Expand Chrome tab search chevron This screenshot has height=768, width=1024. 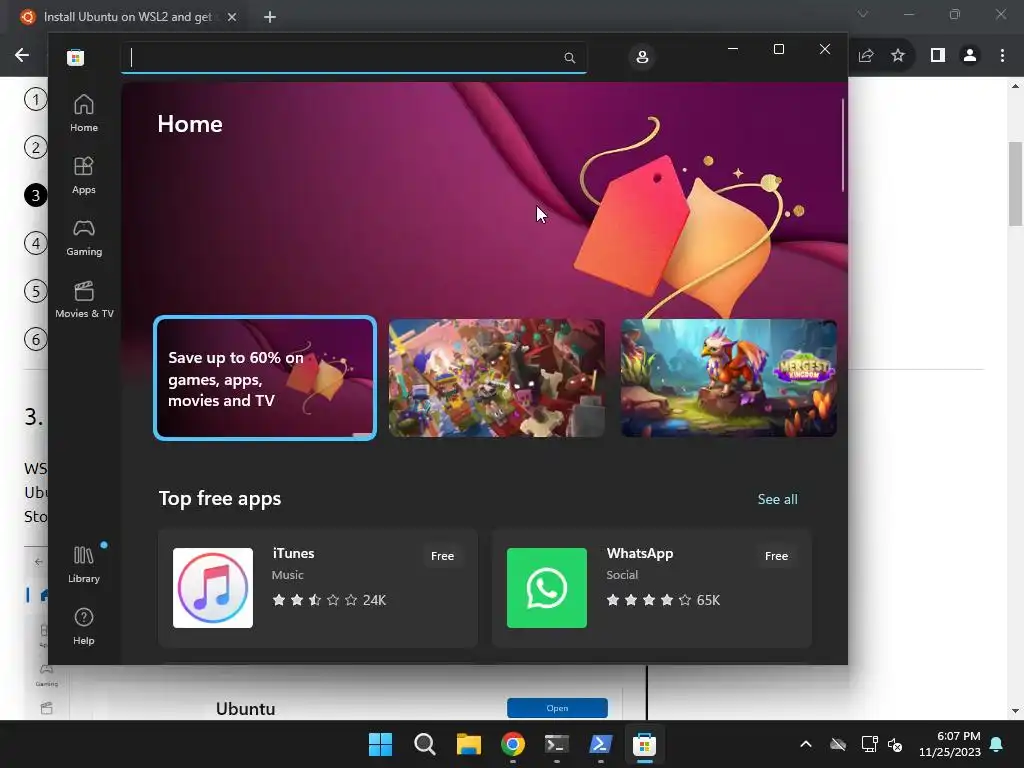(863, 14)
